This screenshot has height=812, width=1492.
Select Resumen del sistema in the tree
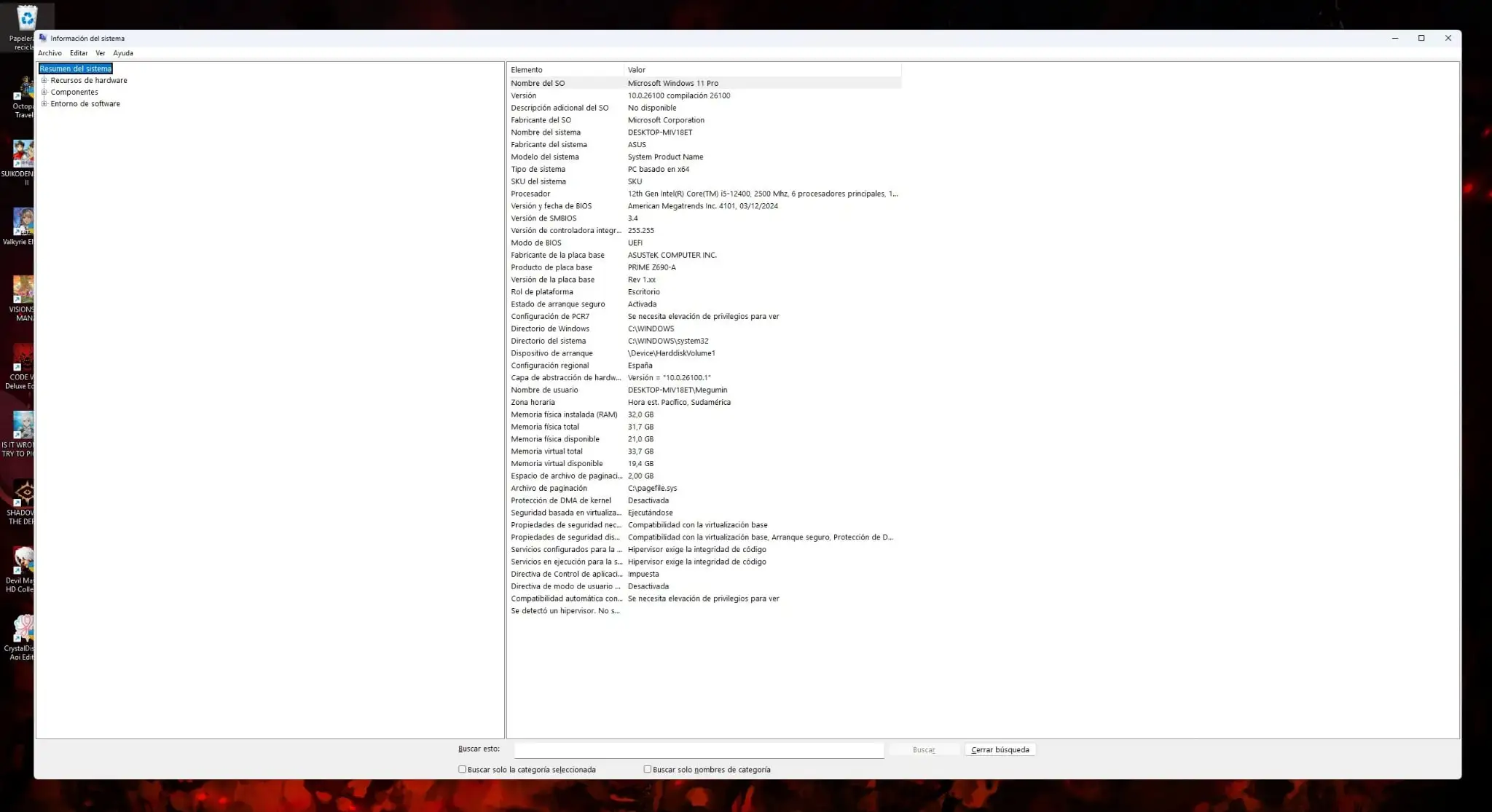click(76, 68)
